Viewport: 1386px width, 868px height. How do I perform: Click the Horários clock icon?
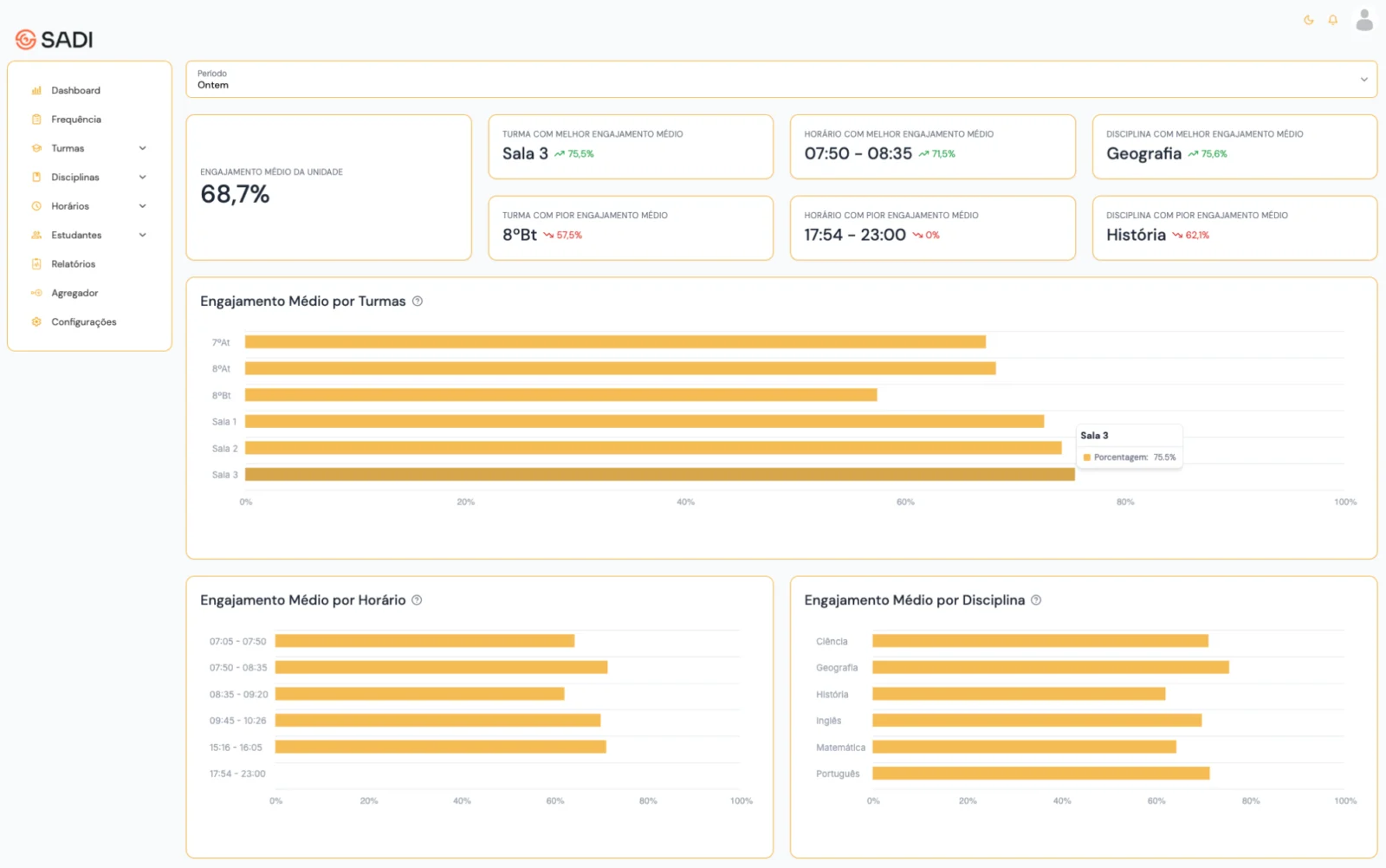point(36,206)
